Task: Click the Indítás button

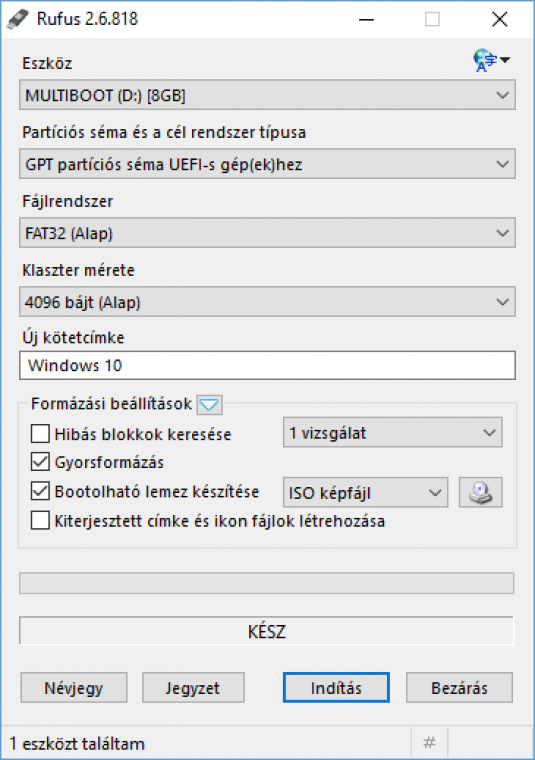Action: click(336, 687)
